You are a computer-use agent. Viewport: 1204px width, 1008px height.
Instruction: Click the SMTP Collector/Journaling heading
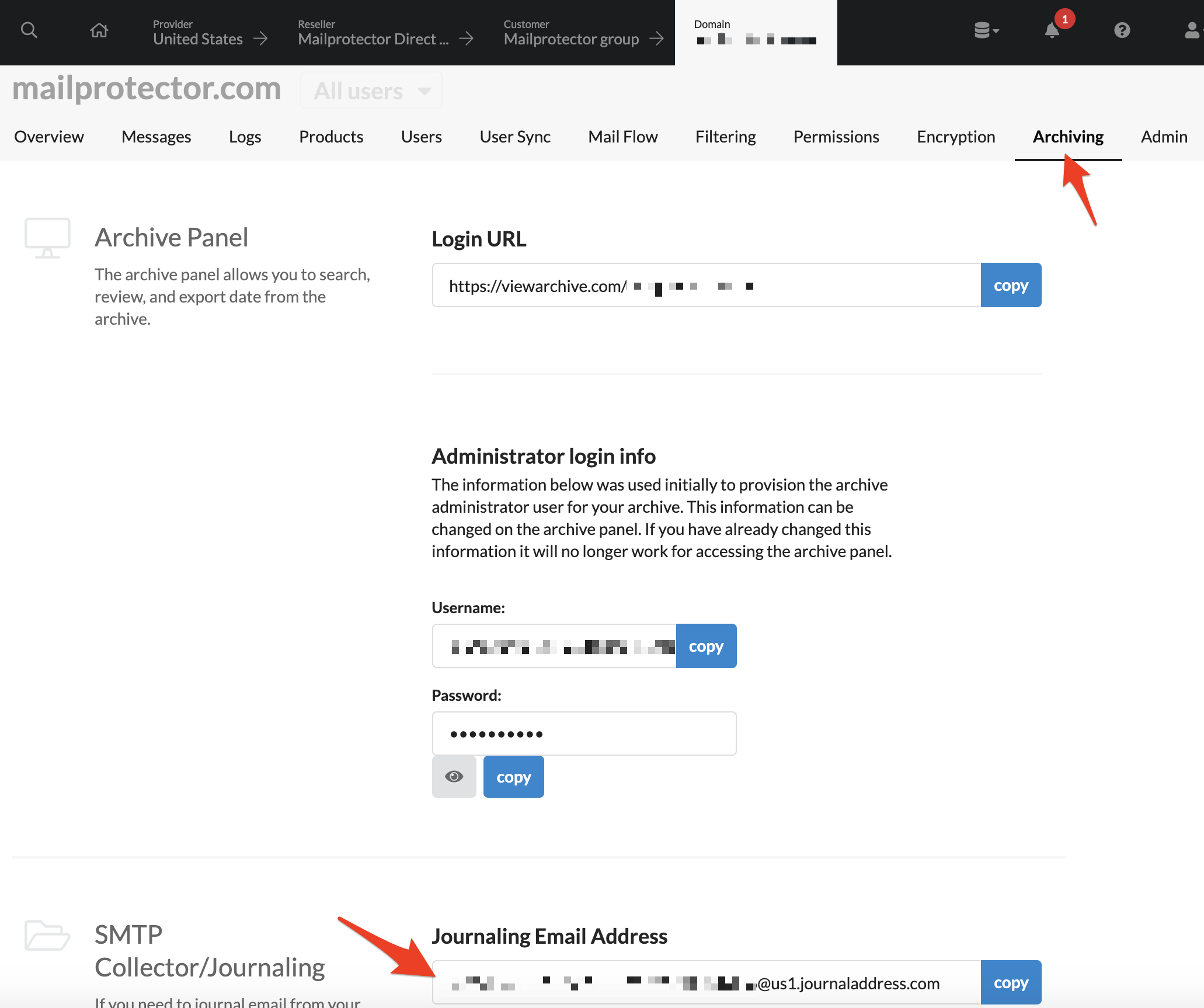point(210,951)
